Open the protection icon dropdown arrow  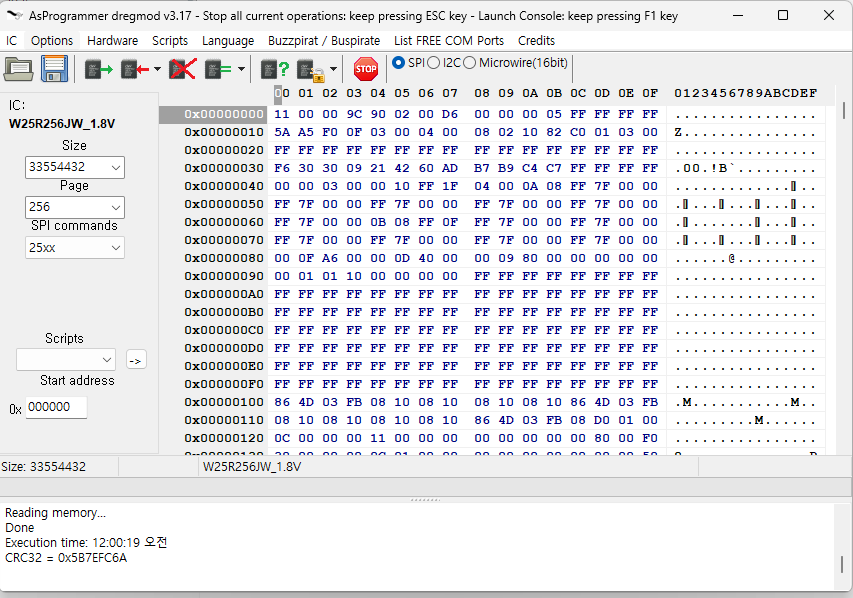pyautogui.click(x=333, y=69)
